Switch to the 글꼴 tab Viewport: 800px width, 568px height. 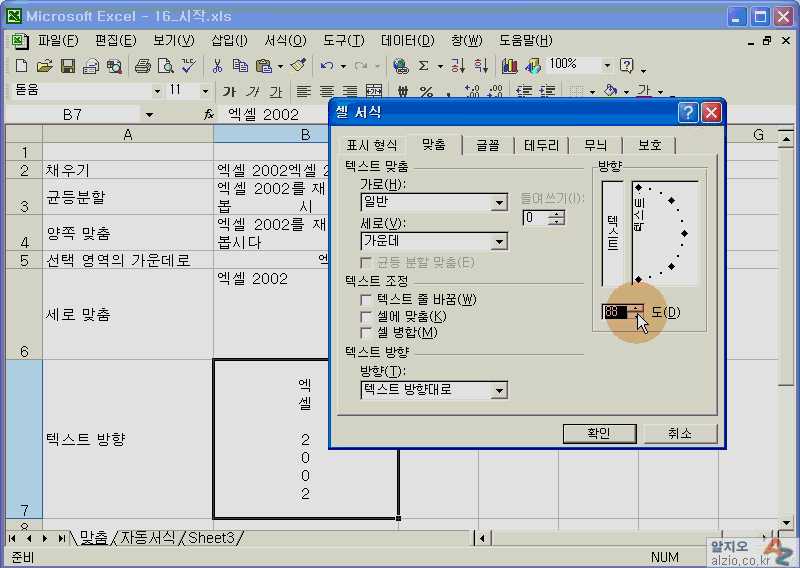click(488, 145)
